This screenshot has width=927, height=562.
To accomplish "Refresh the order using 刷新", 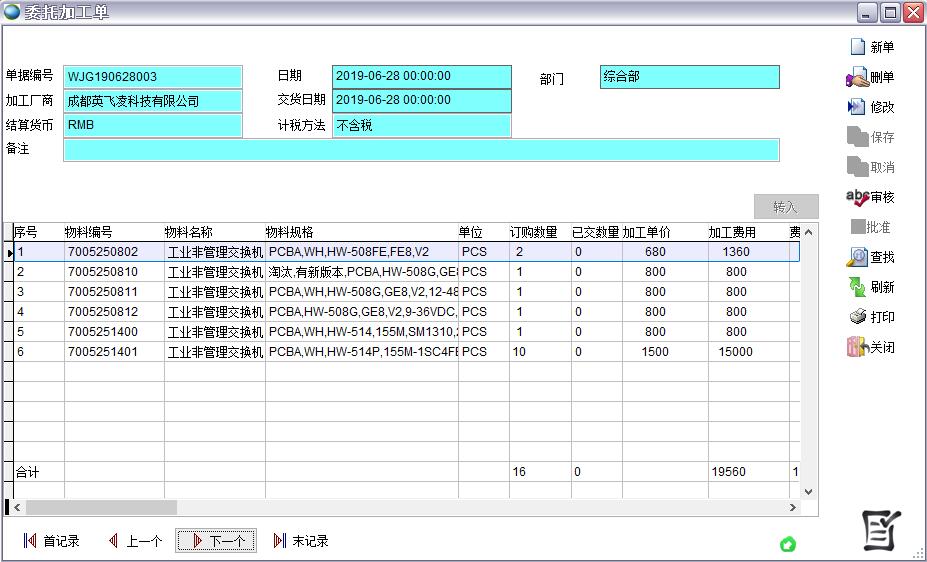I will tap(857, 287).
